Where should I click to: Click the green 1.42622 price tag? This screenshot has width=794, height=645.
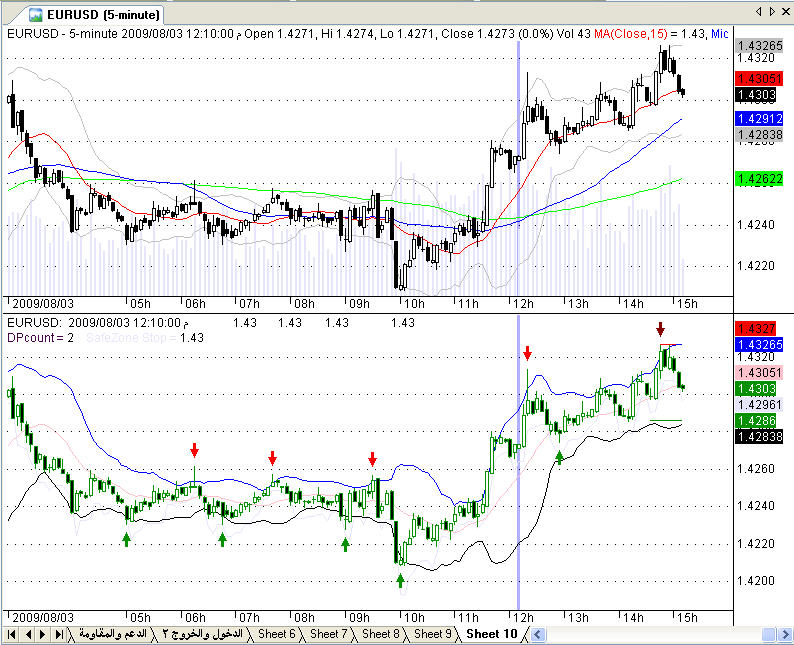pos(759,179)
